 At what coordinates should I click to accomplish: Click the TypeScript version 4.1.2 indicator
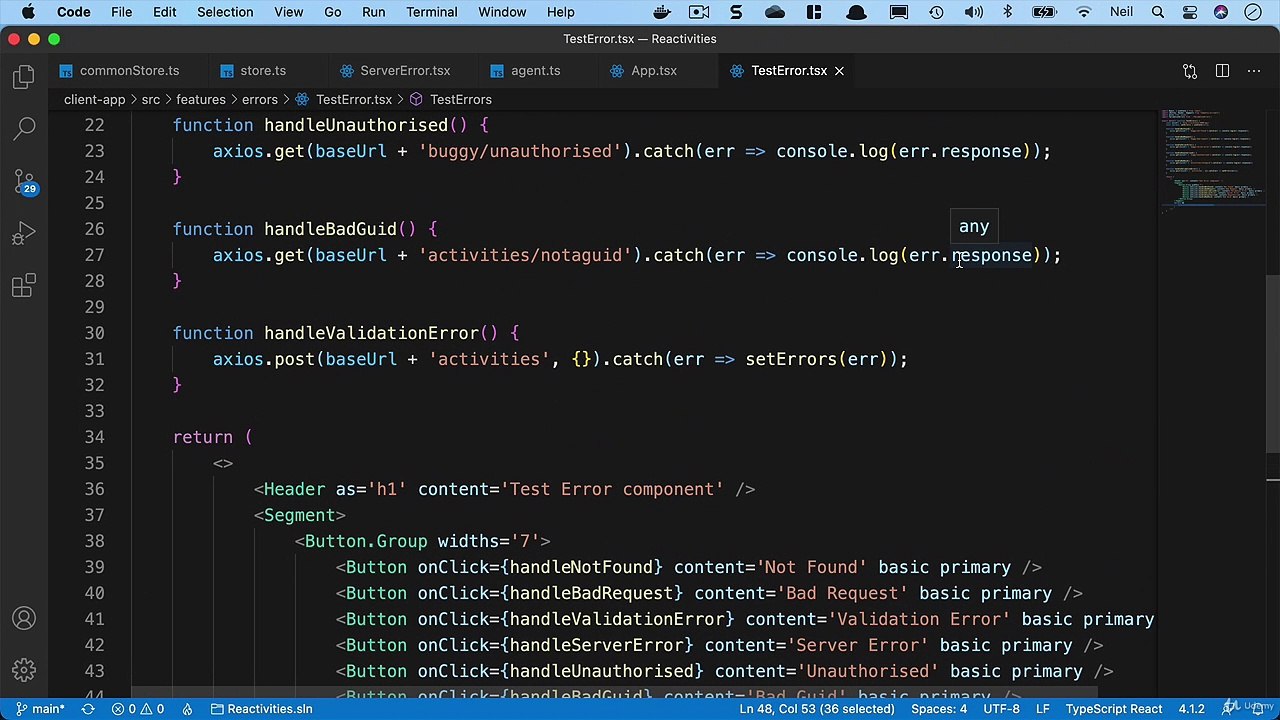point(1191,709)
